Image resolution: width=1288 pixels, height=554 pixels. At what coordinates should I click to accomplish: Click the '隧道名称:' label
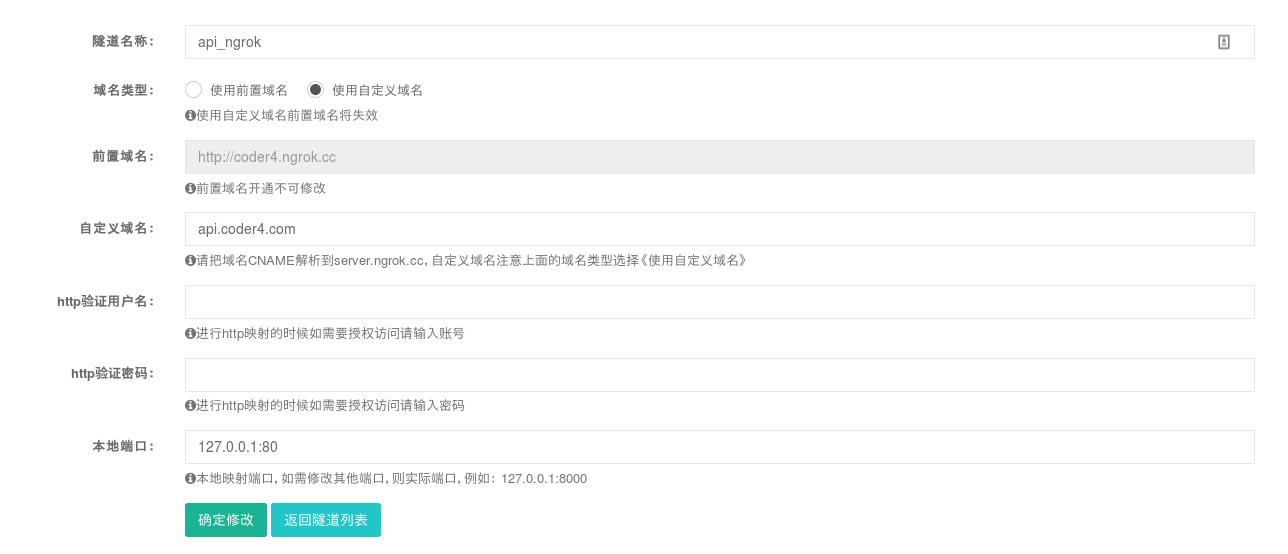(x=123, y=42)
